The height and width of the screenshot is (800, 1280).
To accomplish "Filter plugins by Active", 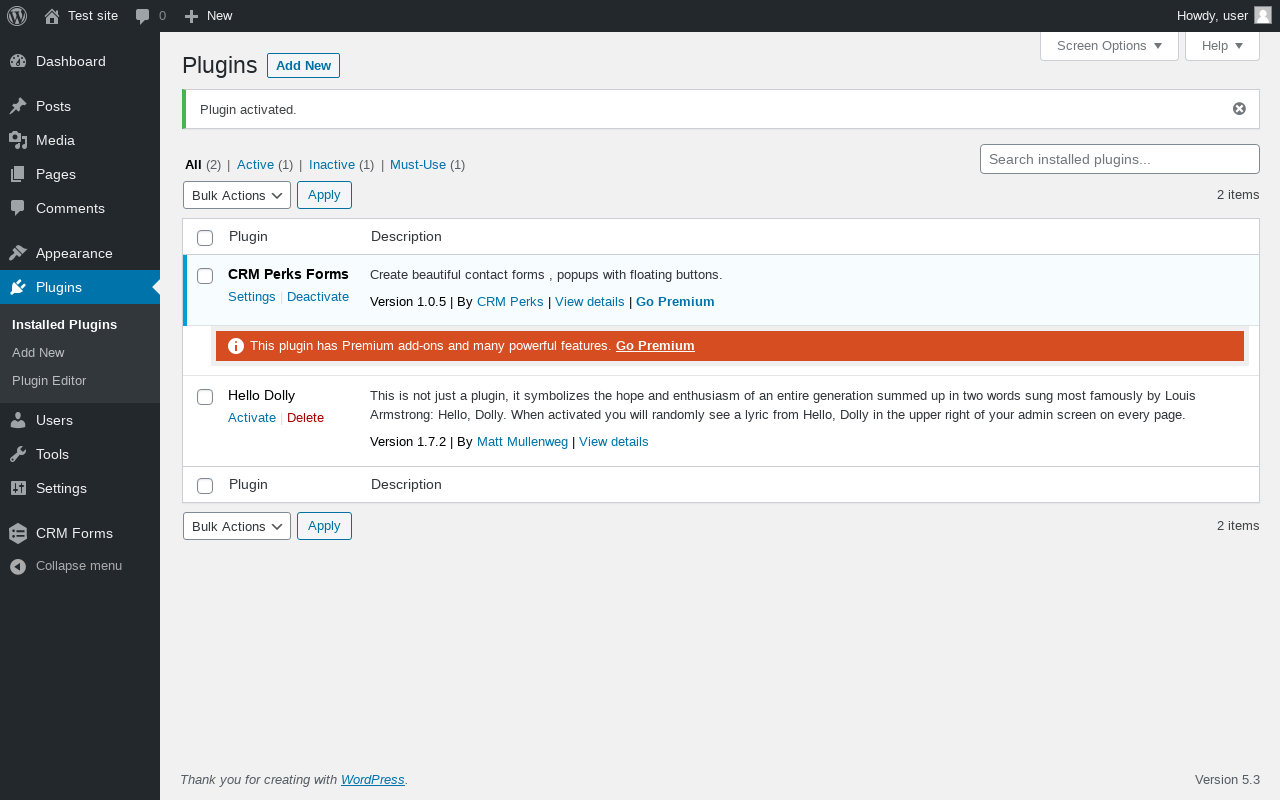I will [x=255, y=165].
